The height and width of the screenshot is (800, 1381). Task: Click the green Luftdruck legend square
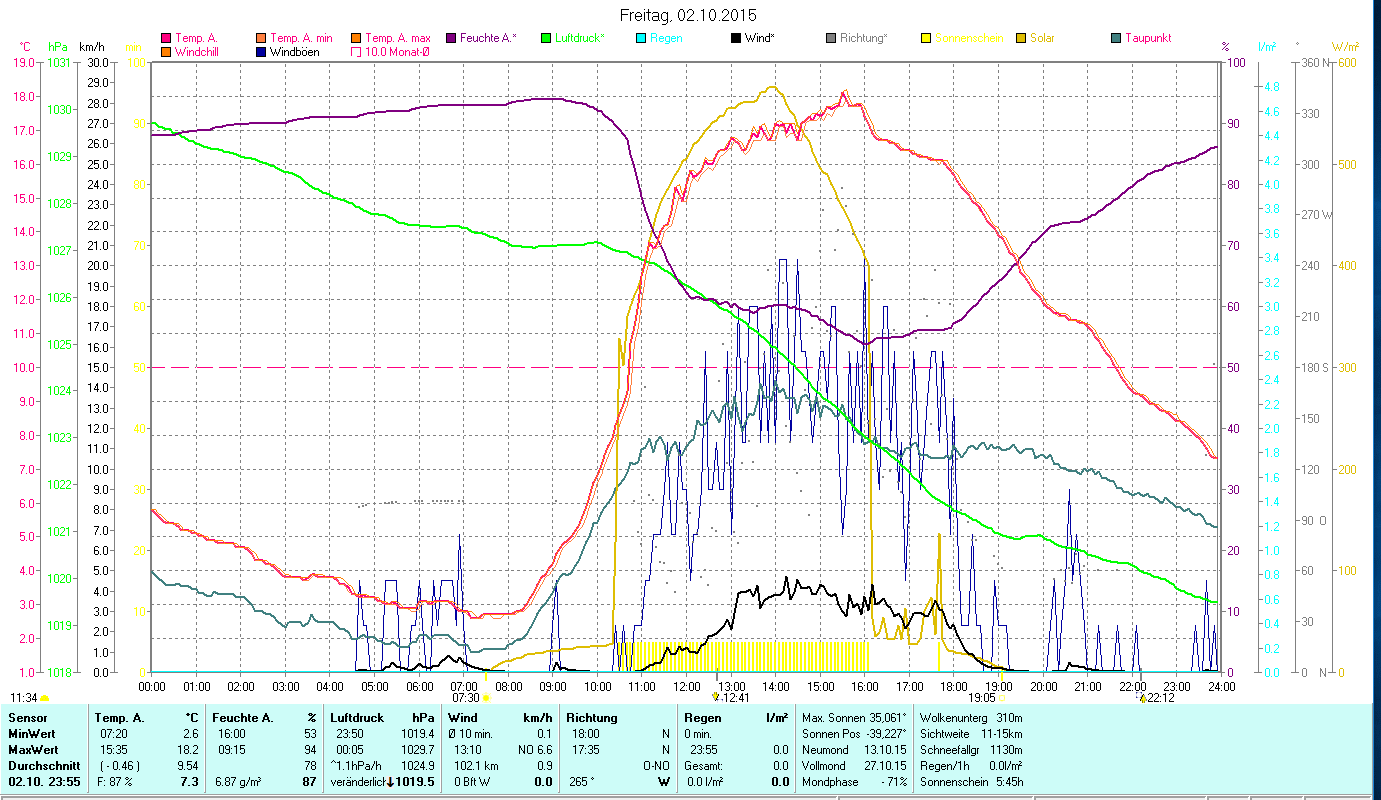click(x=546, y=38)
